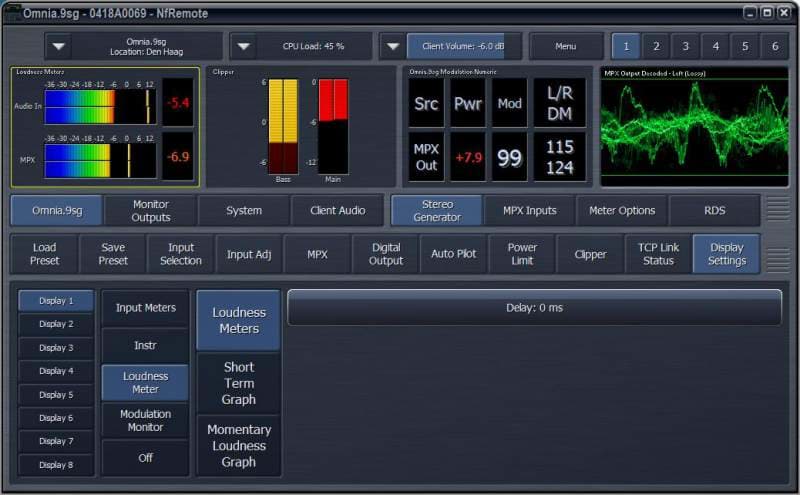
Task: Select view preset 4
Action: click(x=715, y=46)
